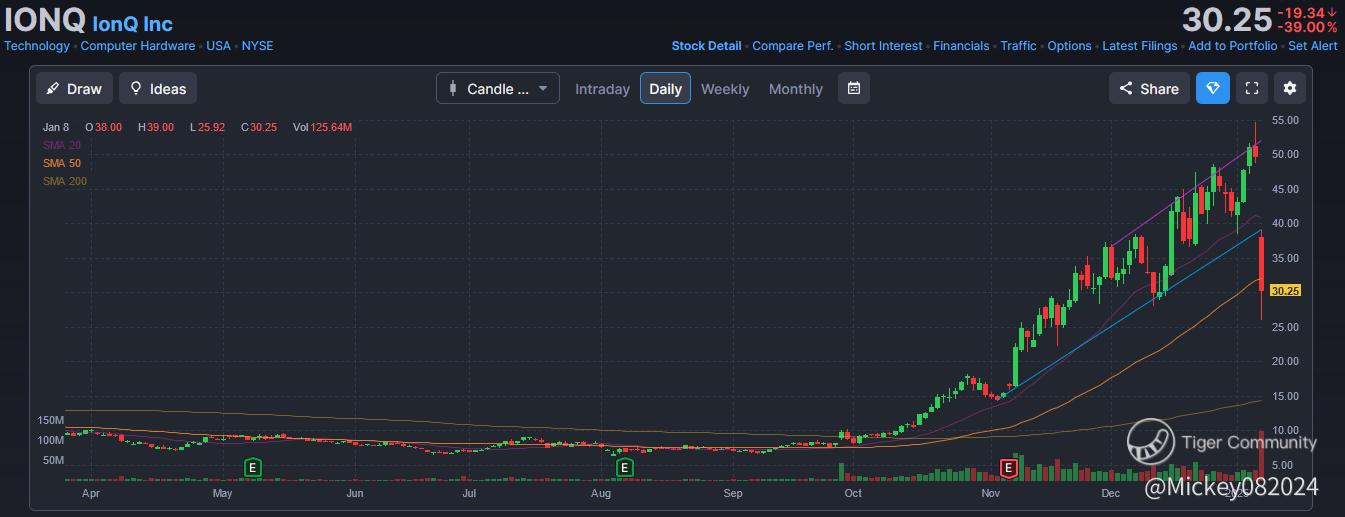Screen dimensions: 1345x517
Task: Open the Technology sector link
Action: [37, 46]
